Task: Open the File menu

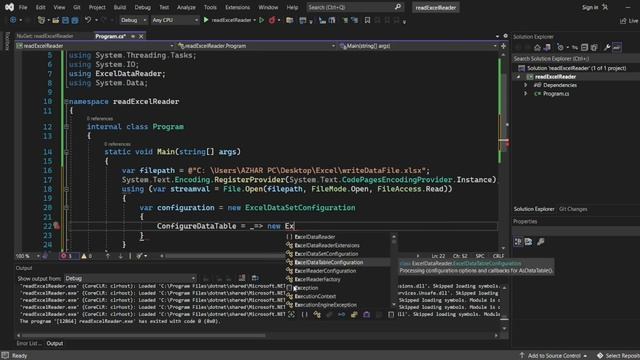Action: pos(23,7)
